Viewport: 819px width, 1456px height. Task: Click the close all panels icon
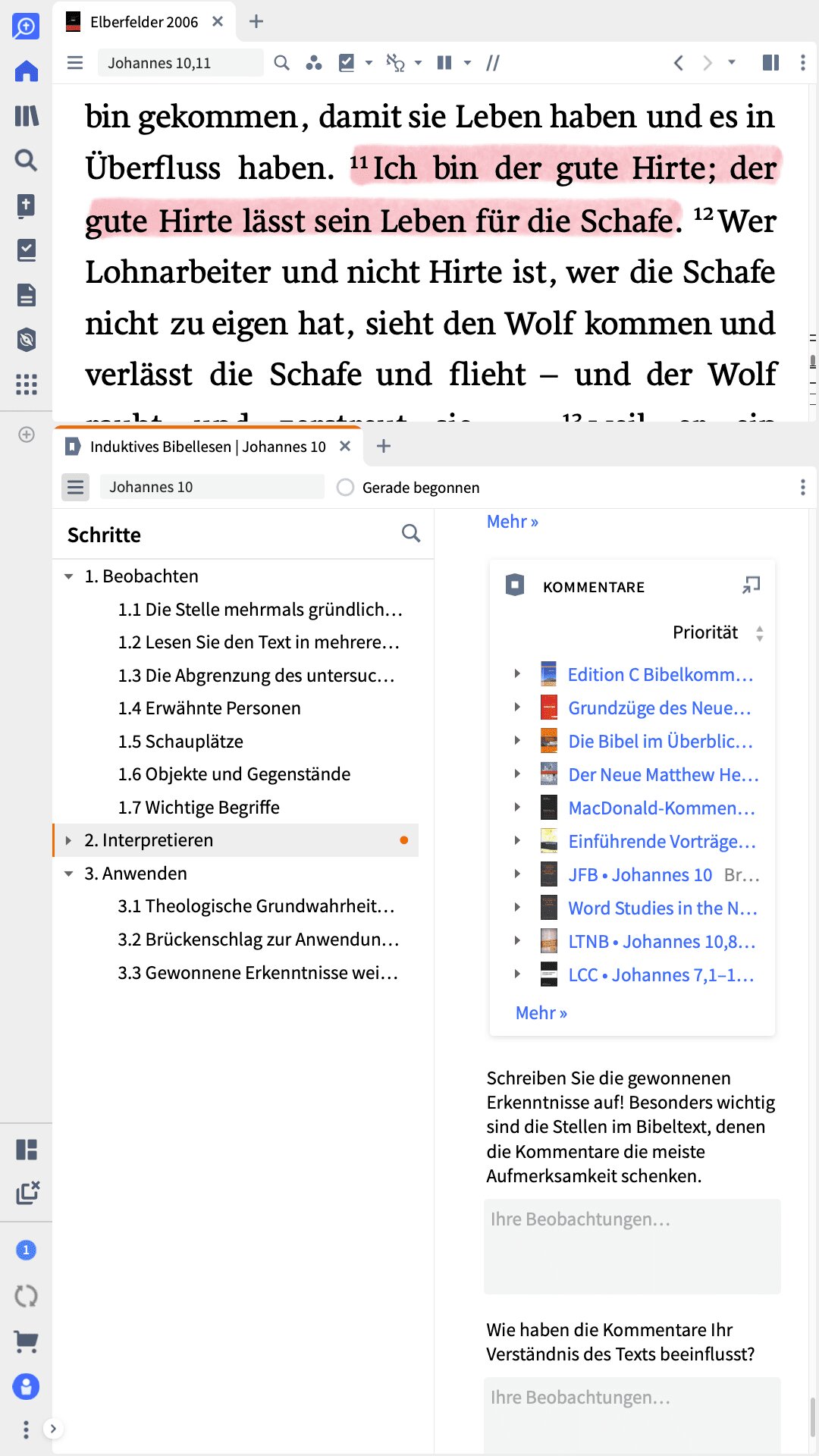coord(27,1193)
